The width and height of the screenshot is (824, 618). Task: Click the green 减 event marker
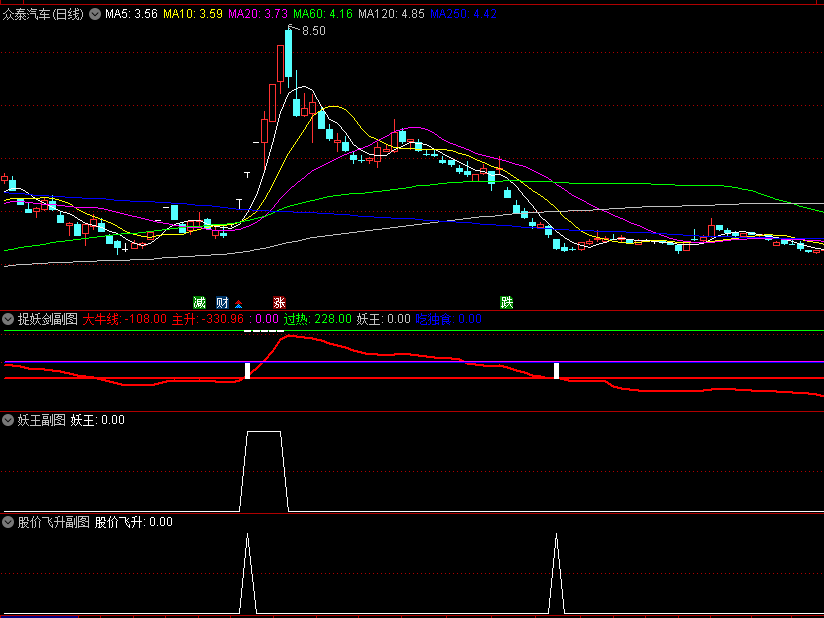pyautogui.click(x=199, y=303)
